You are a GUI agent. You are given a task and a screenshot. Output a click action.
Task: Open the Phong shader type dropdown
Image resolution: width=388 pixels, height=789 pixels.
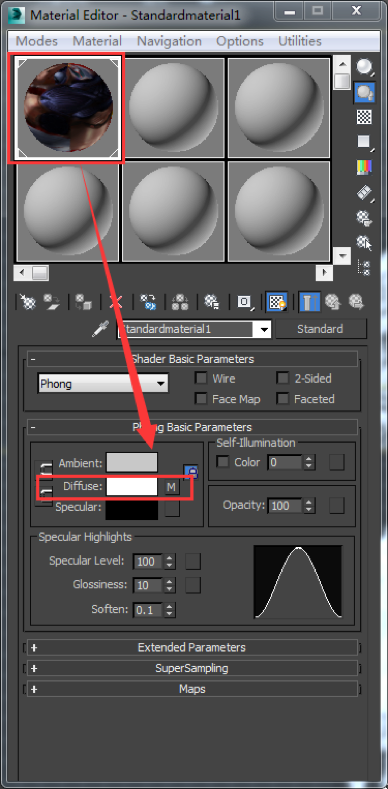click(x=103, y=384)
